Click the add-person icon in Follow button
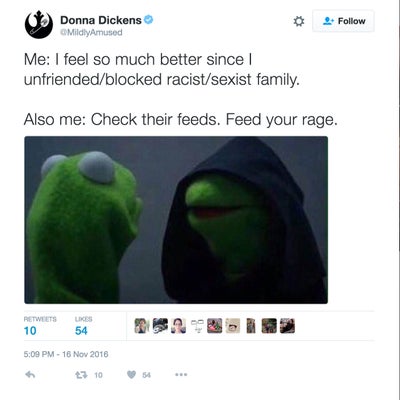The image size is (400, 400). point(329,21)
